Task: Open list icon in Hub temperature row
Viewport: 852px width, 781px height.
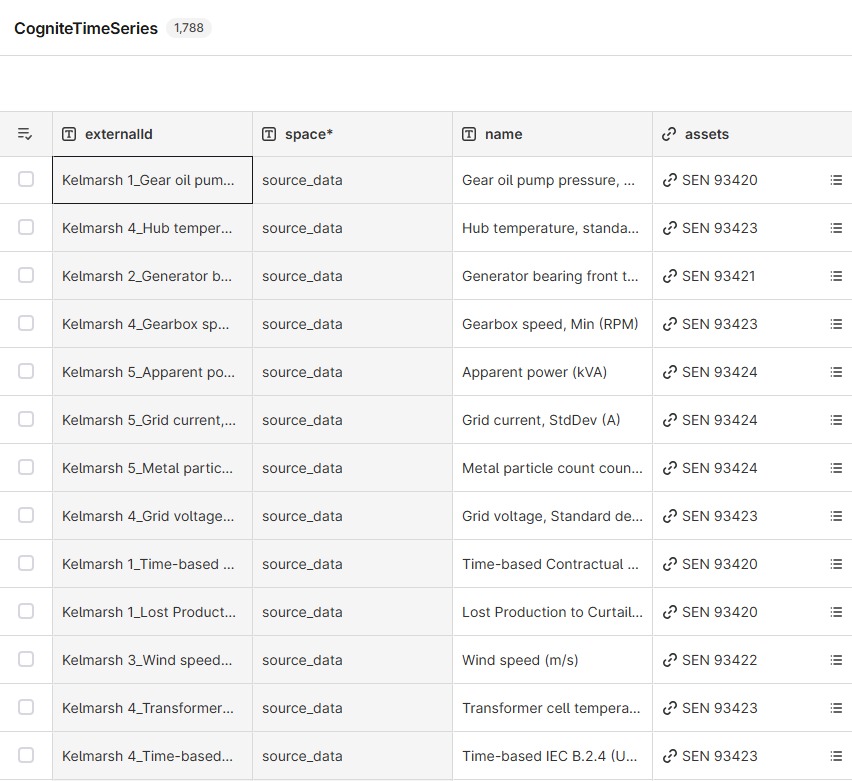Action: pyautogui.click(x=836, y=228)
